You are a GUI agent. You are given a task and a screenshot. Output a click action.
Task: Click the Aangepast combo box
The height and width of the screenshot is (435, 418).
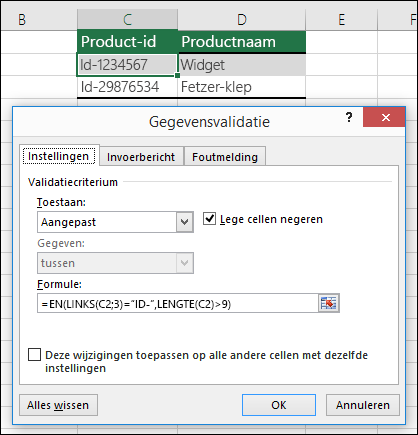click(x=115, y=222)
